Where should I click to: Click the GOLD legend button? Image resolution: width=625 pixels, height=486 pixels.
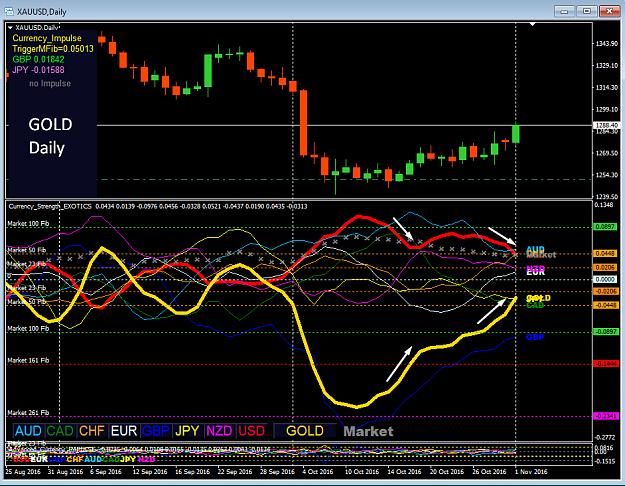(305, 431)
